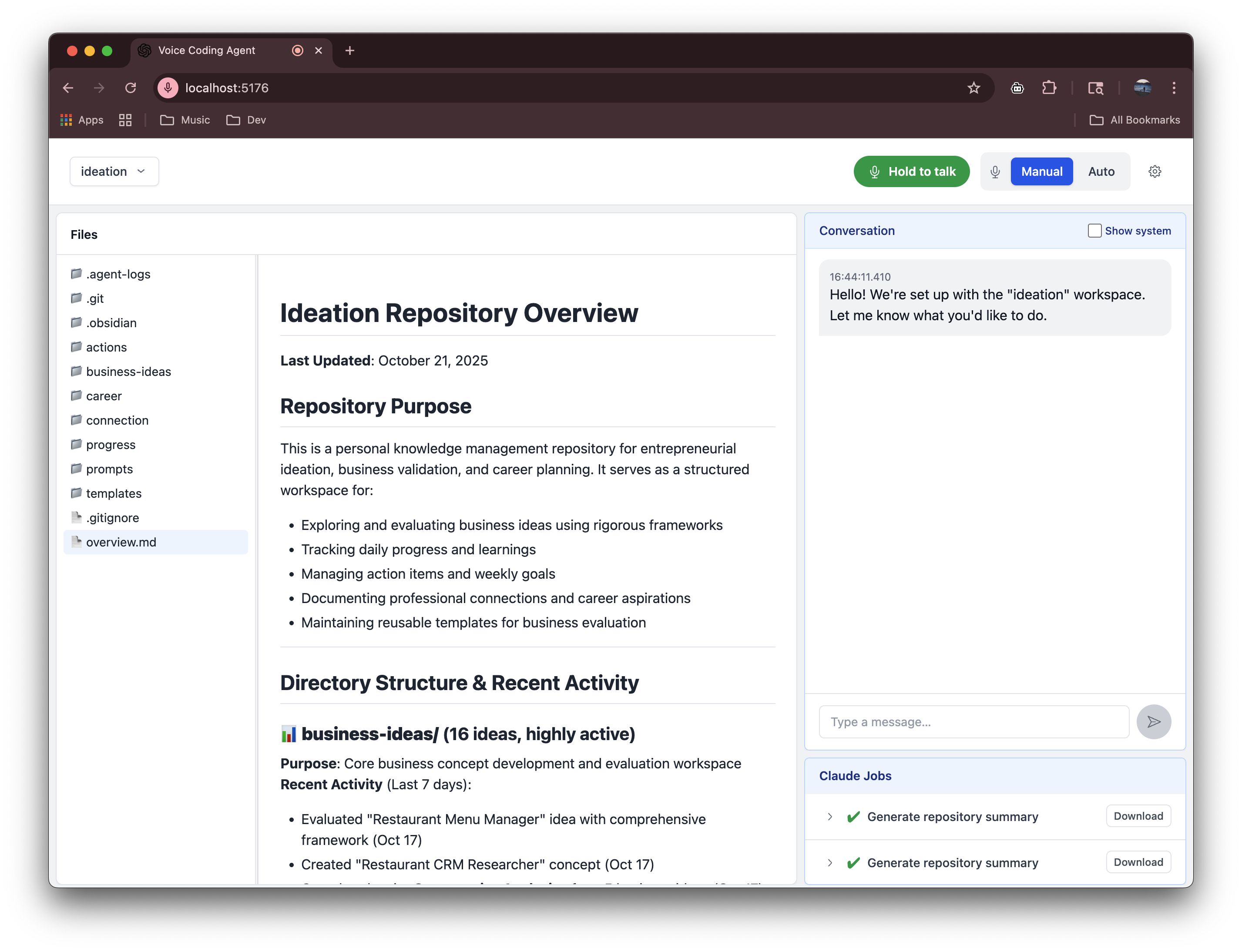Expand first Generate repository summary job
This screenshot has height=952, width=1242.
(829, 817)
